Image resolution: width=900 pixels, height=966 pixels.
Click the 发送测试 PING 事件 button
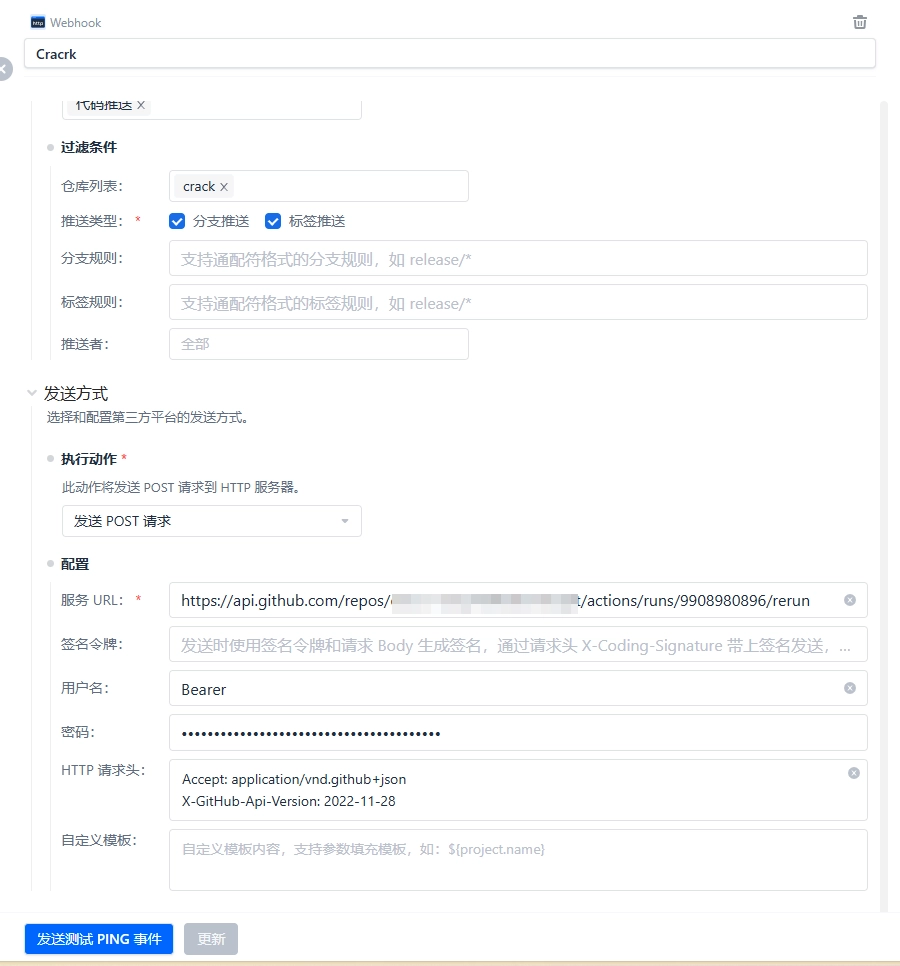(98, 938)
